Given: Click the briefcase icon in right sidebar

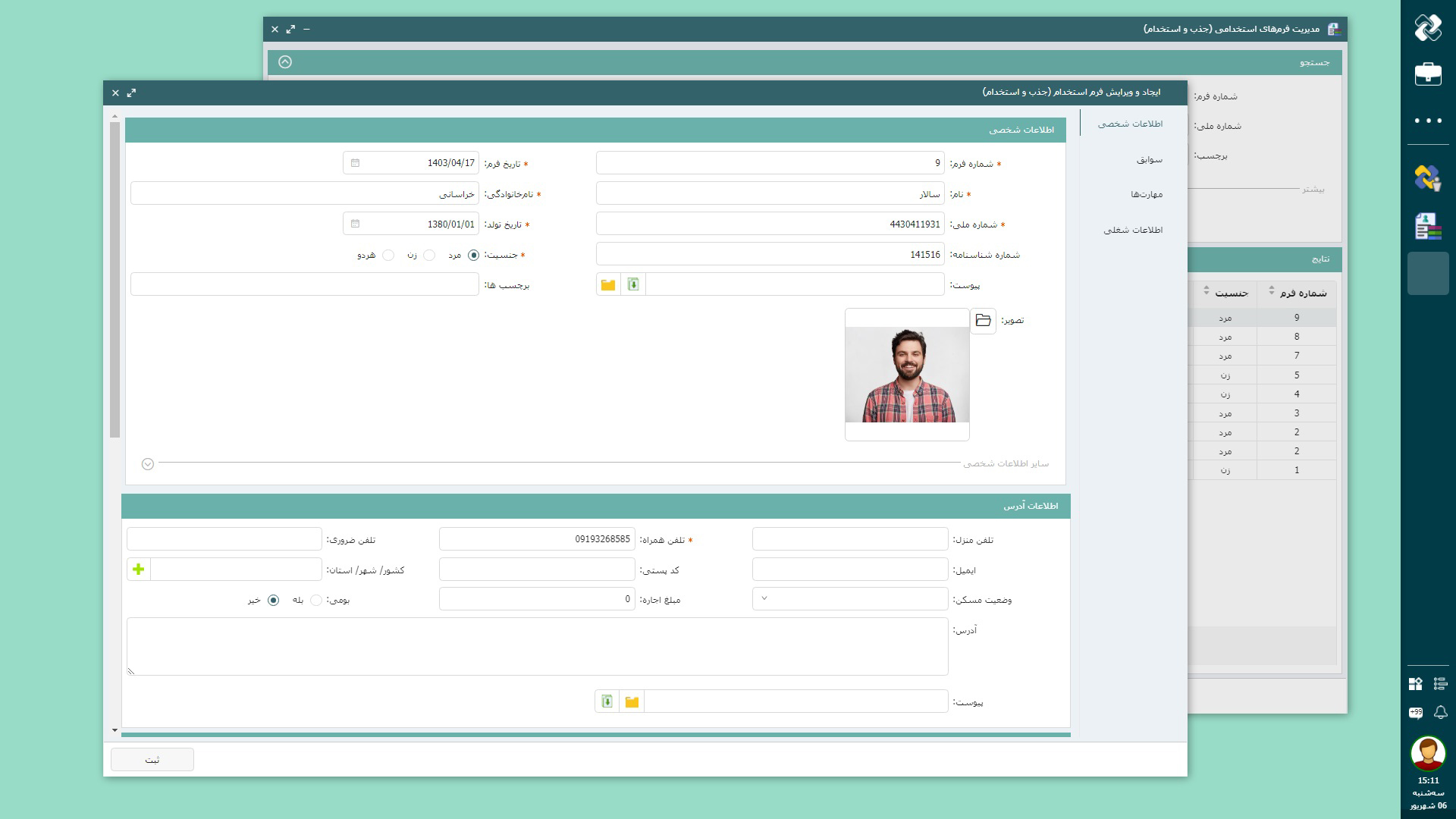Looking at the screenshot, I should pyautogui.click(x=1428, y=74).
